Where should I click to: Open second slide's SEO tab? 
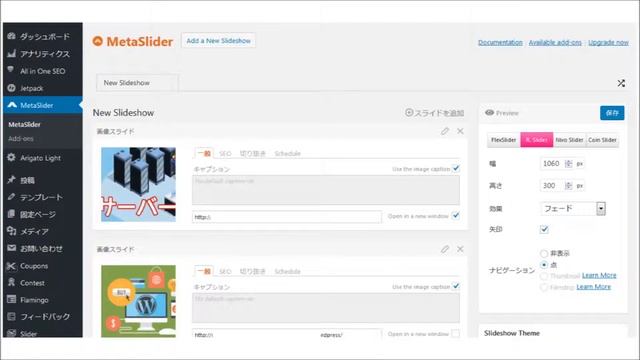pyautogui.click(x=225, y=271)
